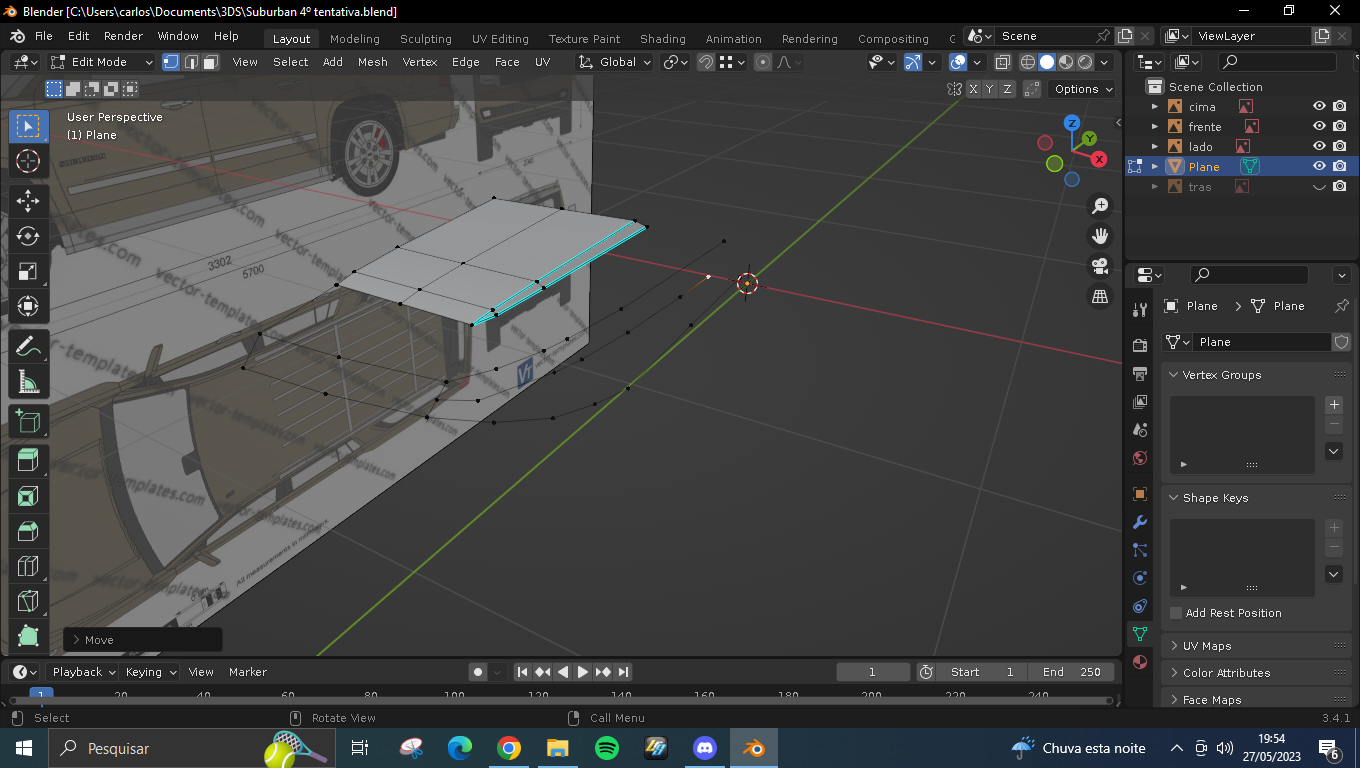Select the Rotate tool
This screenshot has width=1360, height=768.
pos(28,236)
